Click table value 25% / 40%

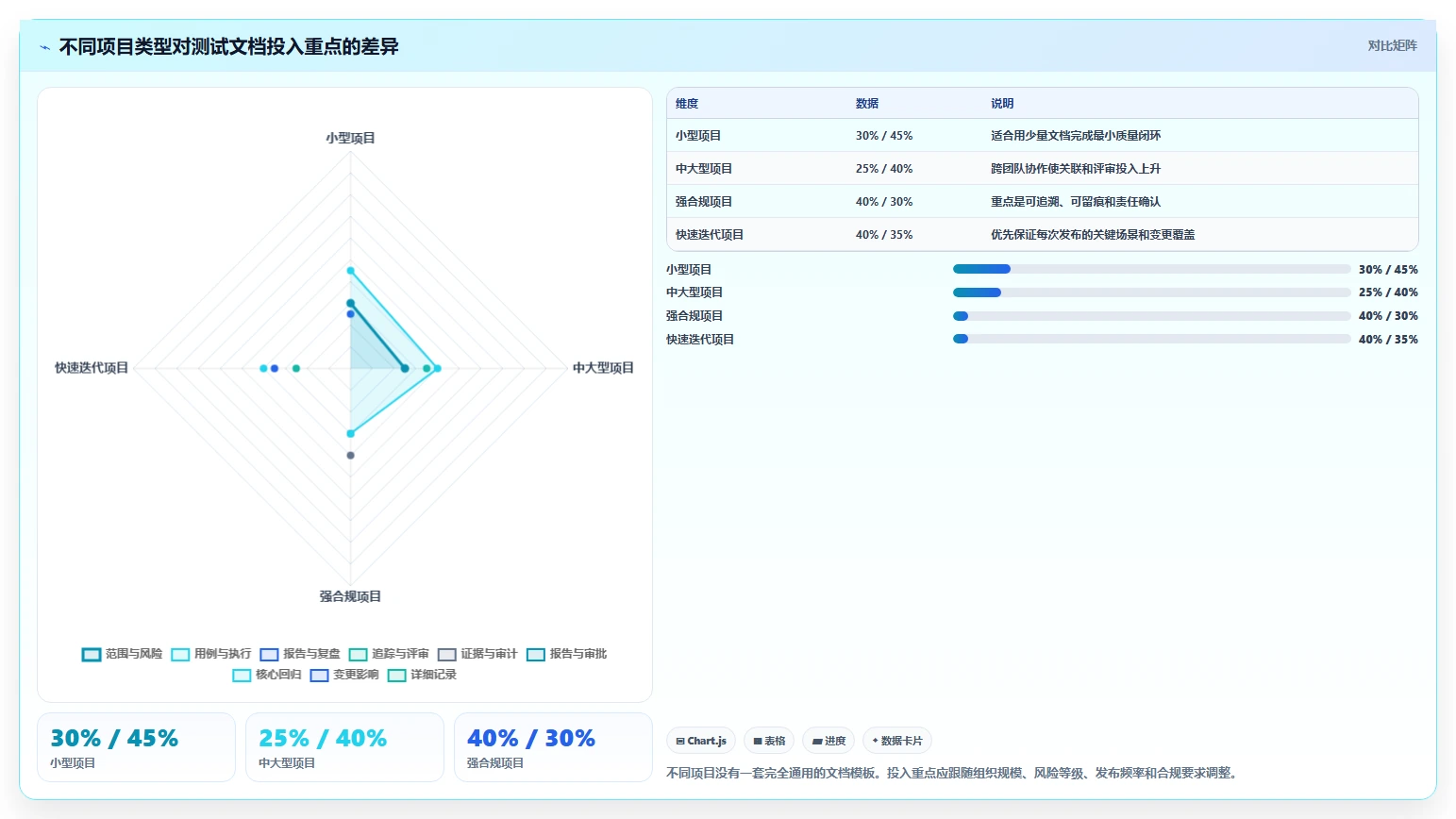(884, 169)
